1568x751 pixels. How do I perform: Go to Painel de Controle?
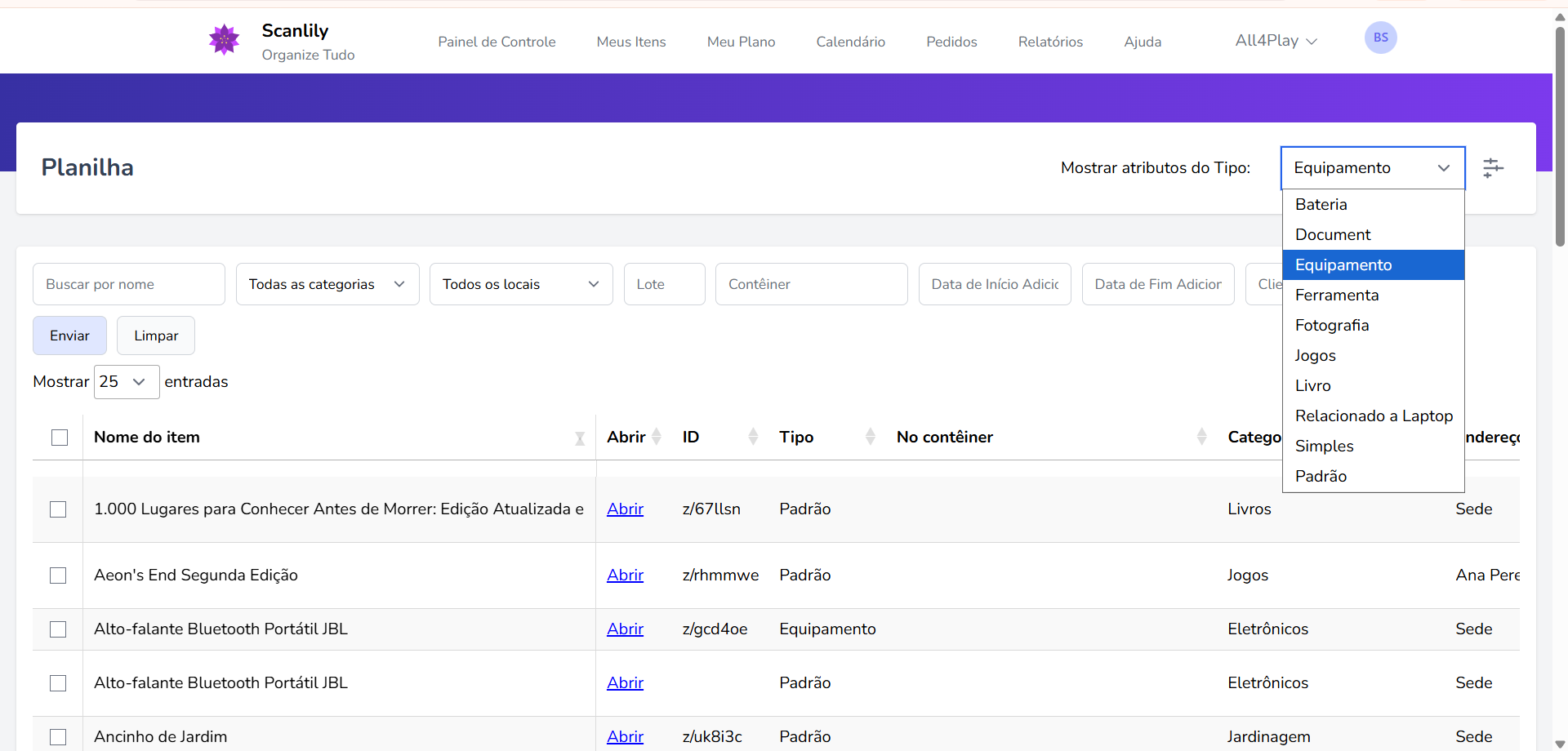497,42
